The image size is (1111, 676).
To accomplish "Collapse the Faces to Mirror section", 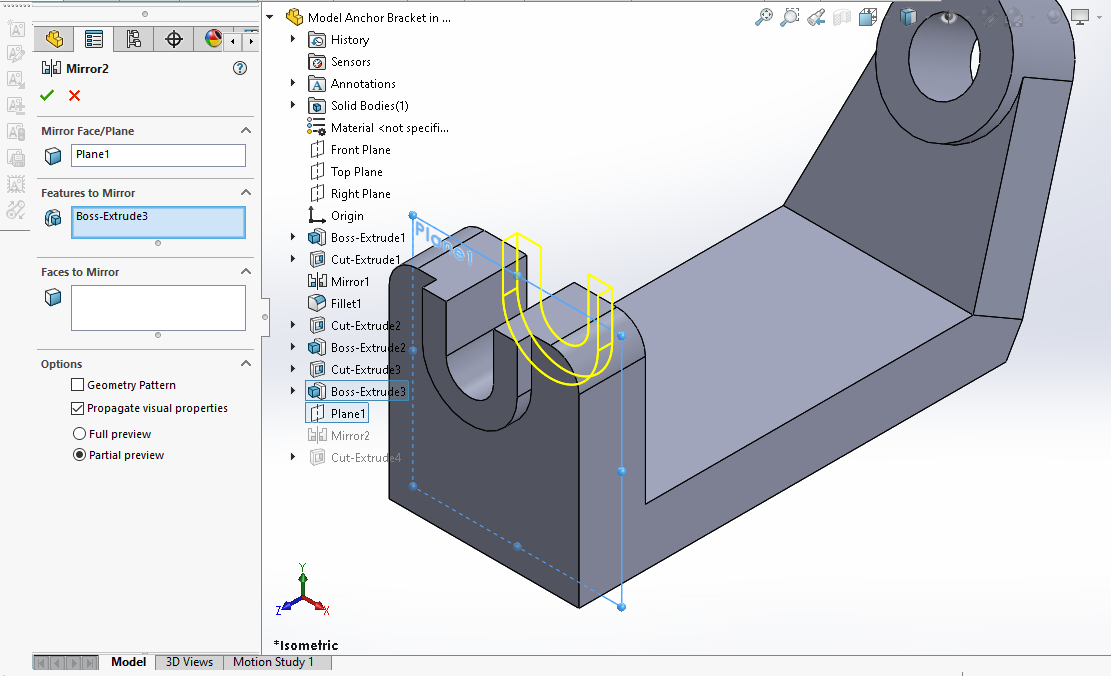I will tap(246, 272).
